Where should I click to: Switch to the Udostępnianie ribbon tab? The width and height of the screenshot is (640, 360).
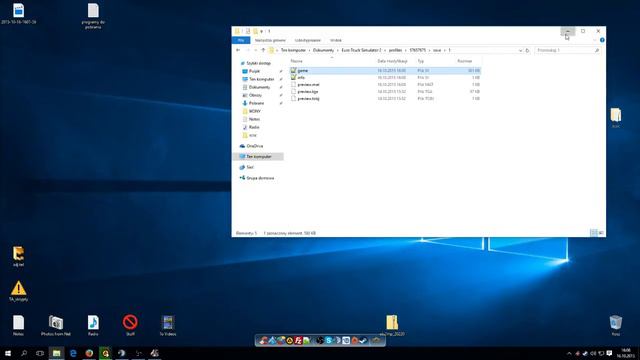coord(308,40)
